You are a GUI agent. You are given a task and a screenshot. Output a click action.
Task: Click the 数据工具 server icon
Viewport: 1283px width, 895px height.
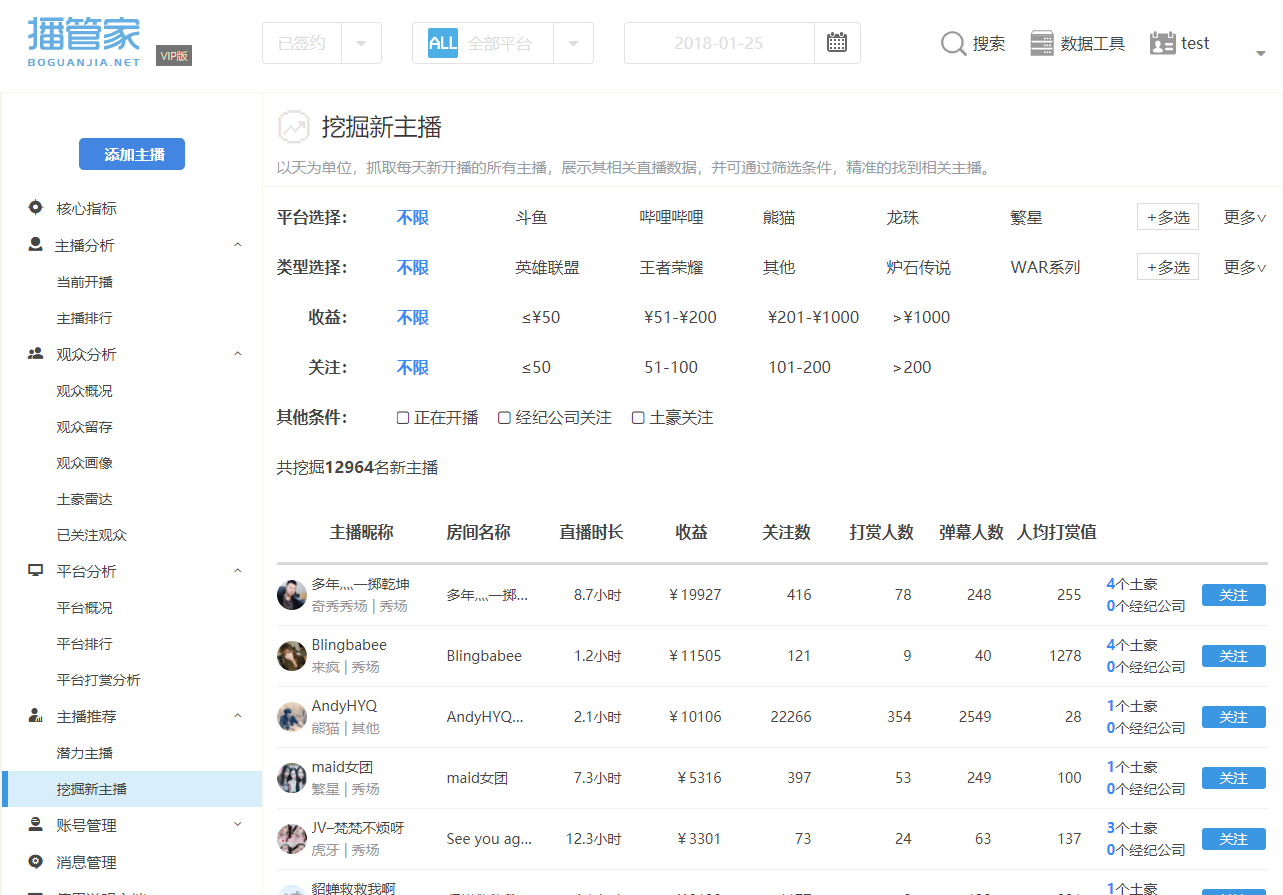(x=1042, y=43)
